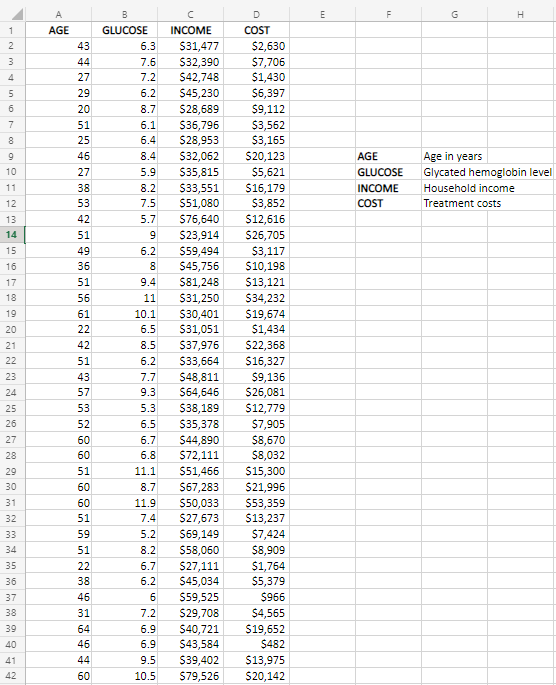The width and height of the screenshot is (556, 685).
Task: Select column E header
Action: coord(322,14)
